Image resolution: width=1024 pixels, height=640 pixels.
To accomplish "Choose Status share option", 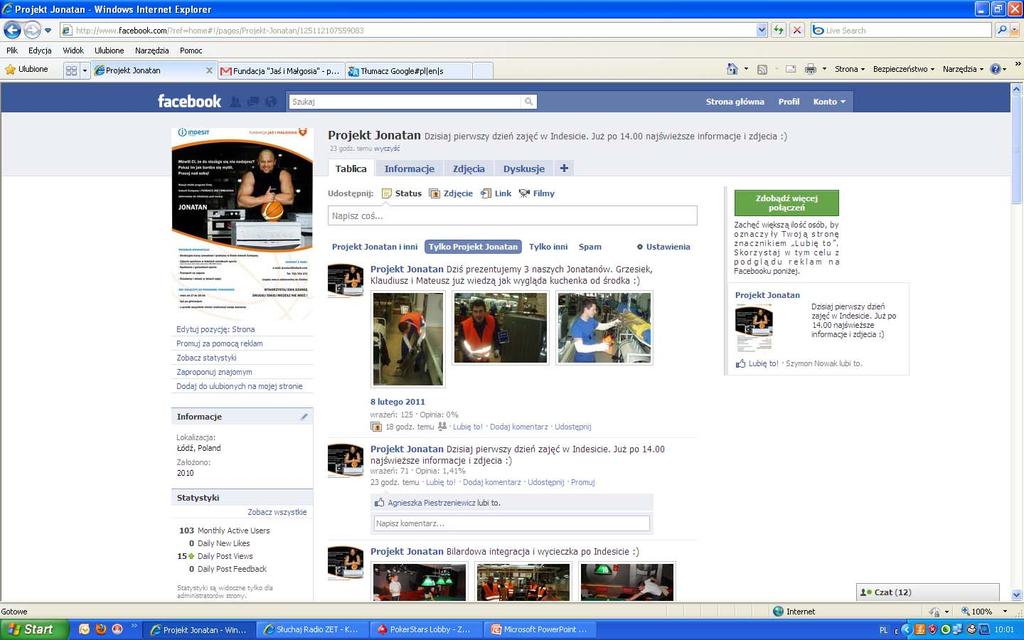I will (x=402, y=193).
